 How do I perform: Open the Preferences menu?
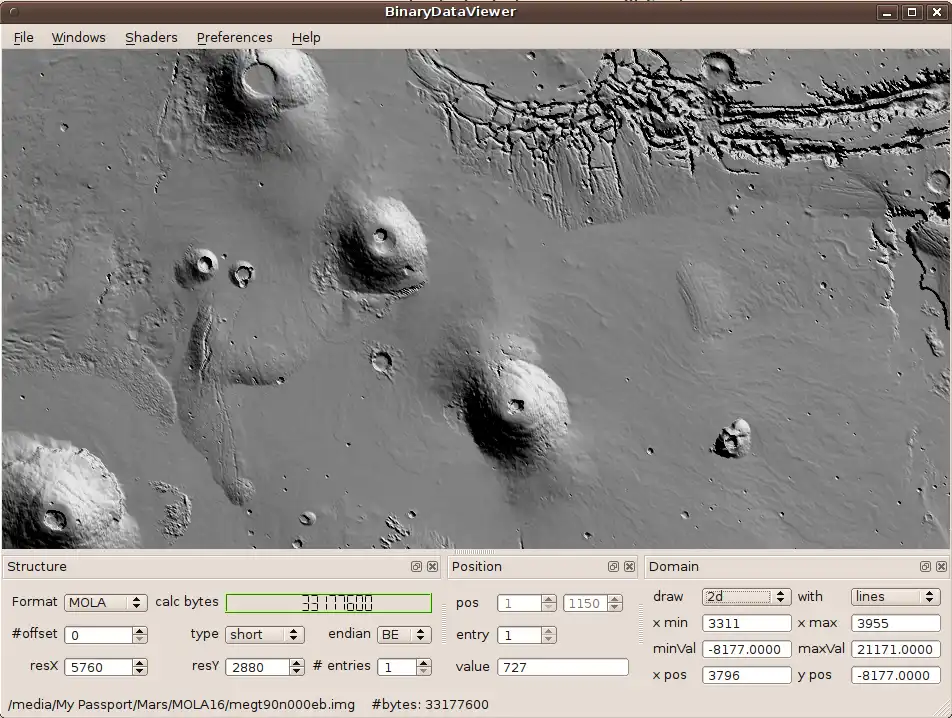[x=234, y=37]
